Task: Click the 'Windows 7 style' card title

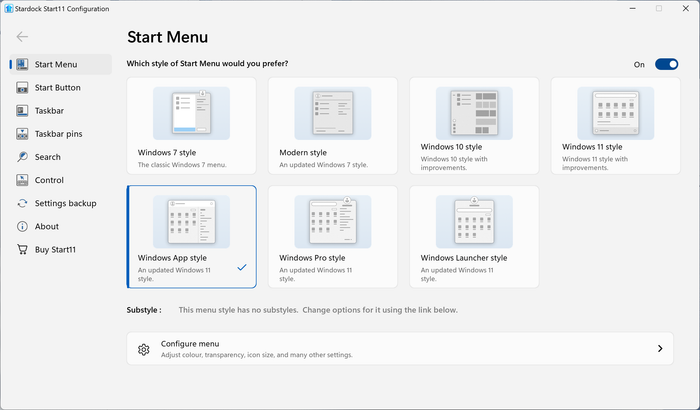Action: [x=167, y=153]
